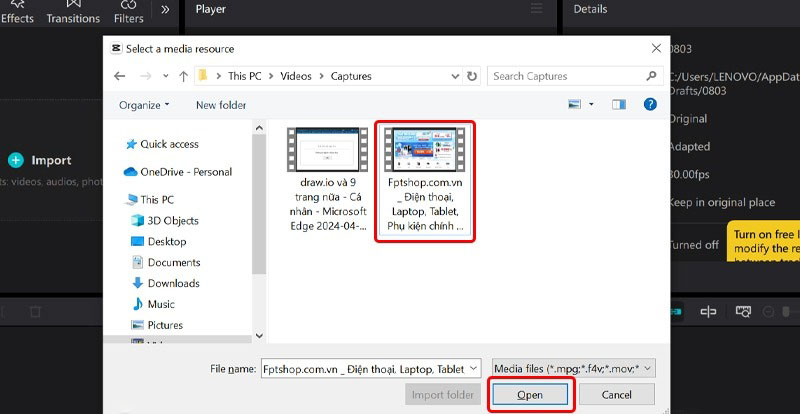Click navigation pane scroll up arrow
800x414 pixels.
coord(259,128)
